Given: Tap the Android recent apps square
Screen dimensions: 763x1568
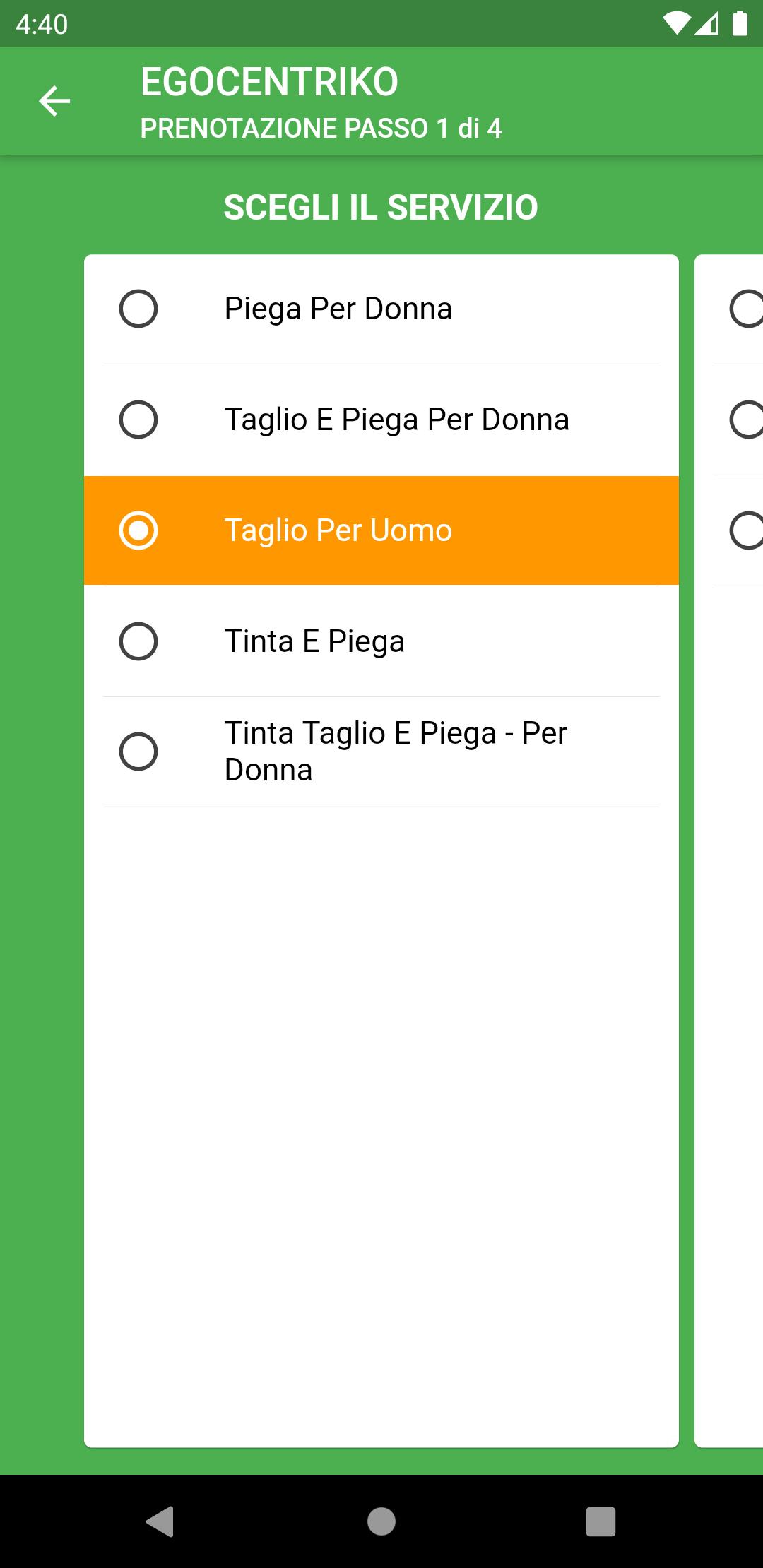Looking at the screenshot, I should point(601,1521).
